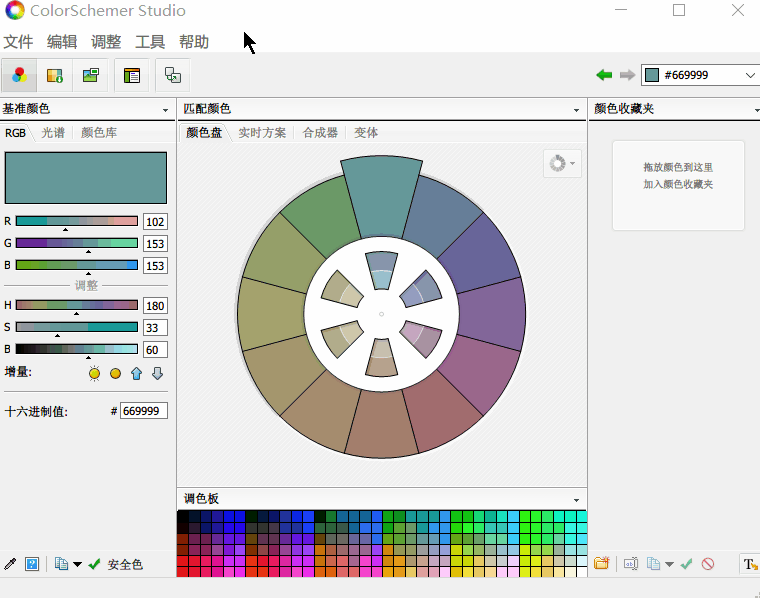Toggle the RGB color wheel toolbar button
This screenshot has height=598, width=760.
coord(19,75)
